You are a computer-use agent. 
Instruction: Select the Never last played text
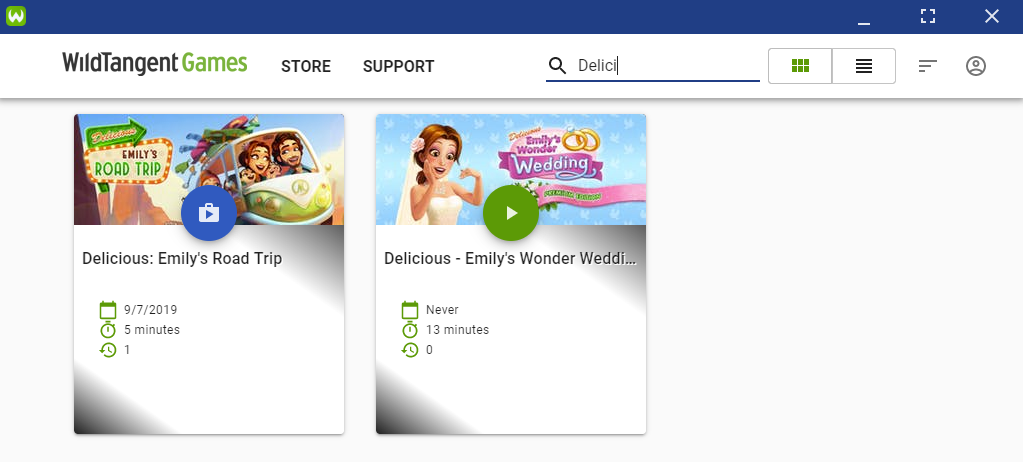(442, 310)
